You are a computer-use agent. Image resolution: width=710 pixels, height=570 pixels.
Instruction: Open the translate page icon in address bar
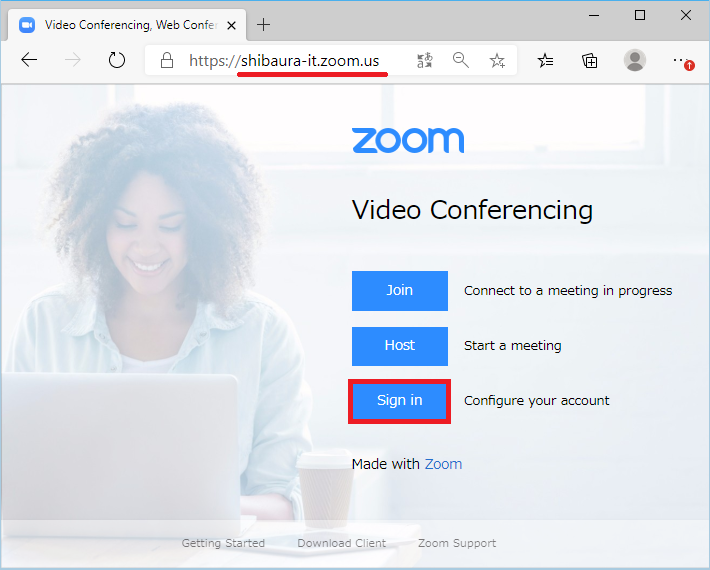[x=425, y=60]
